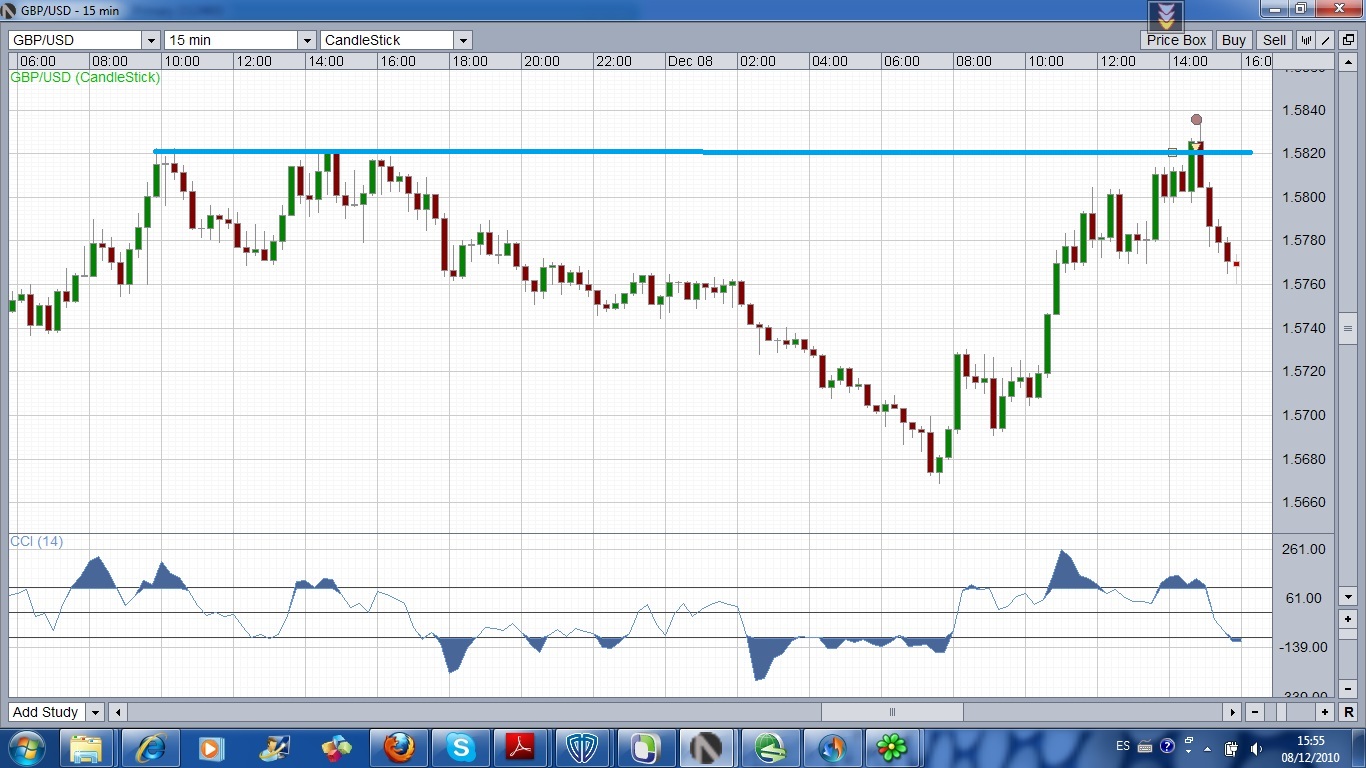Click the GBP/USD (CandleStick) chart label
This screenshot has height=768, width=1366.
tap(85, 77)
